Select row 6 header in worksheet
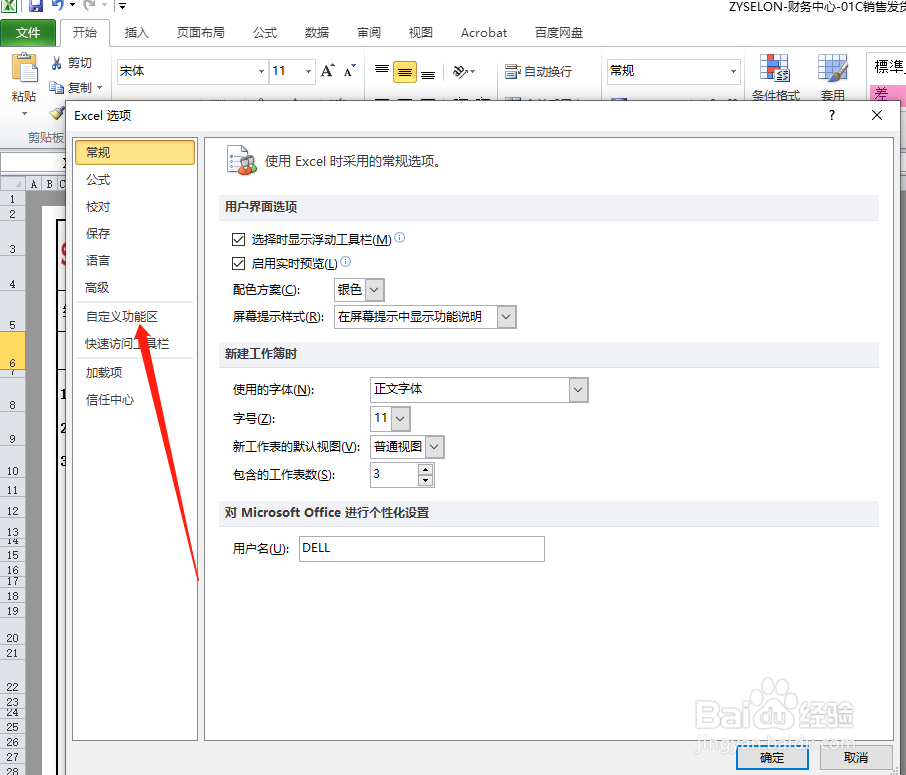 tap(13, 351)
